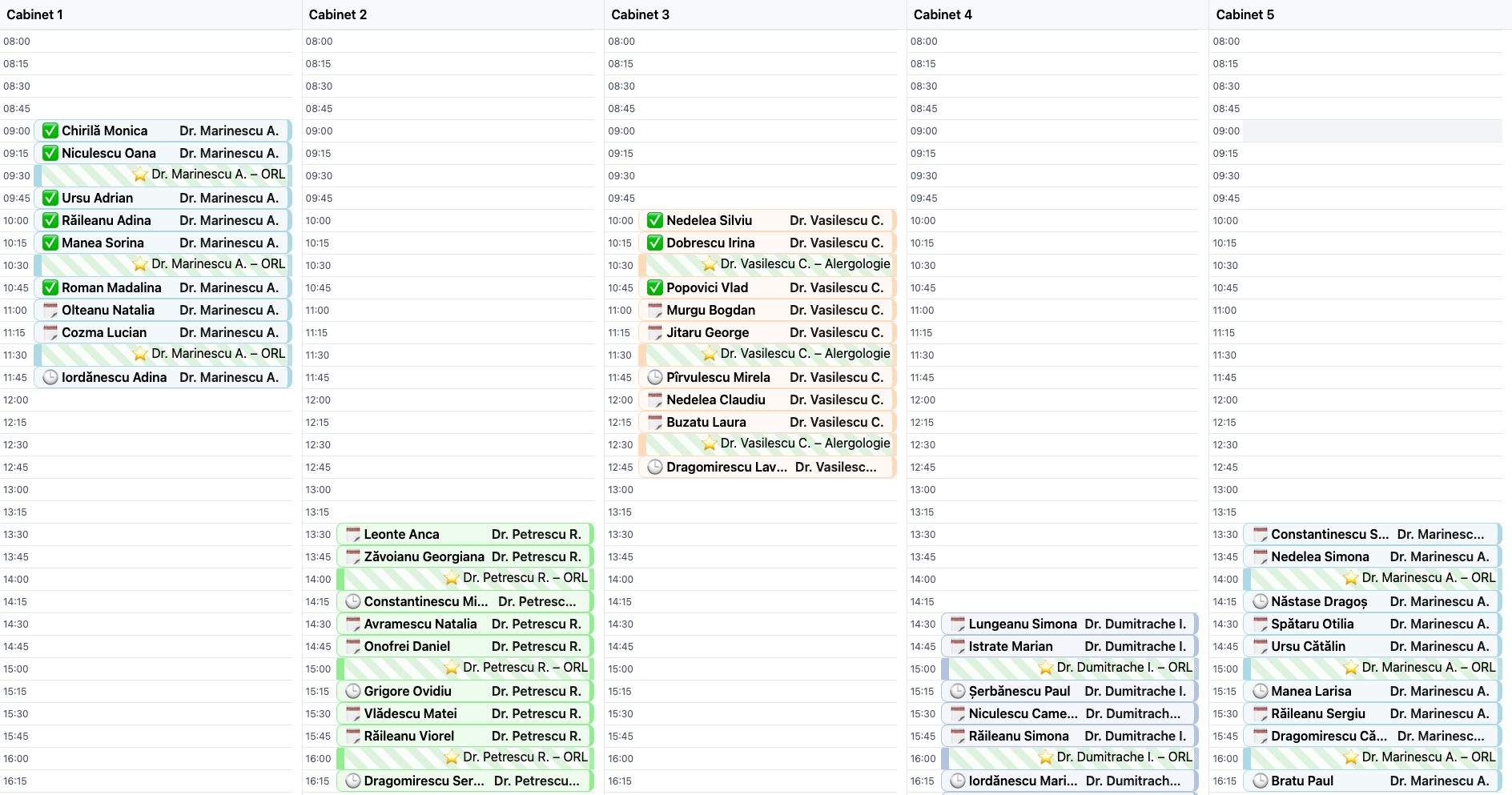Open Onofrei Daniel's appointment
1512x795 pixels.
[x=465, y=646]
